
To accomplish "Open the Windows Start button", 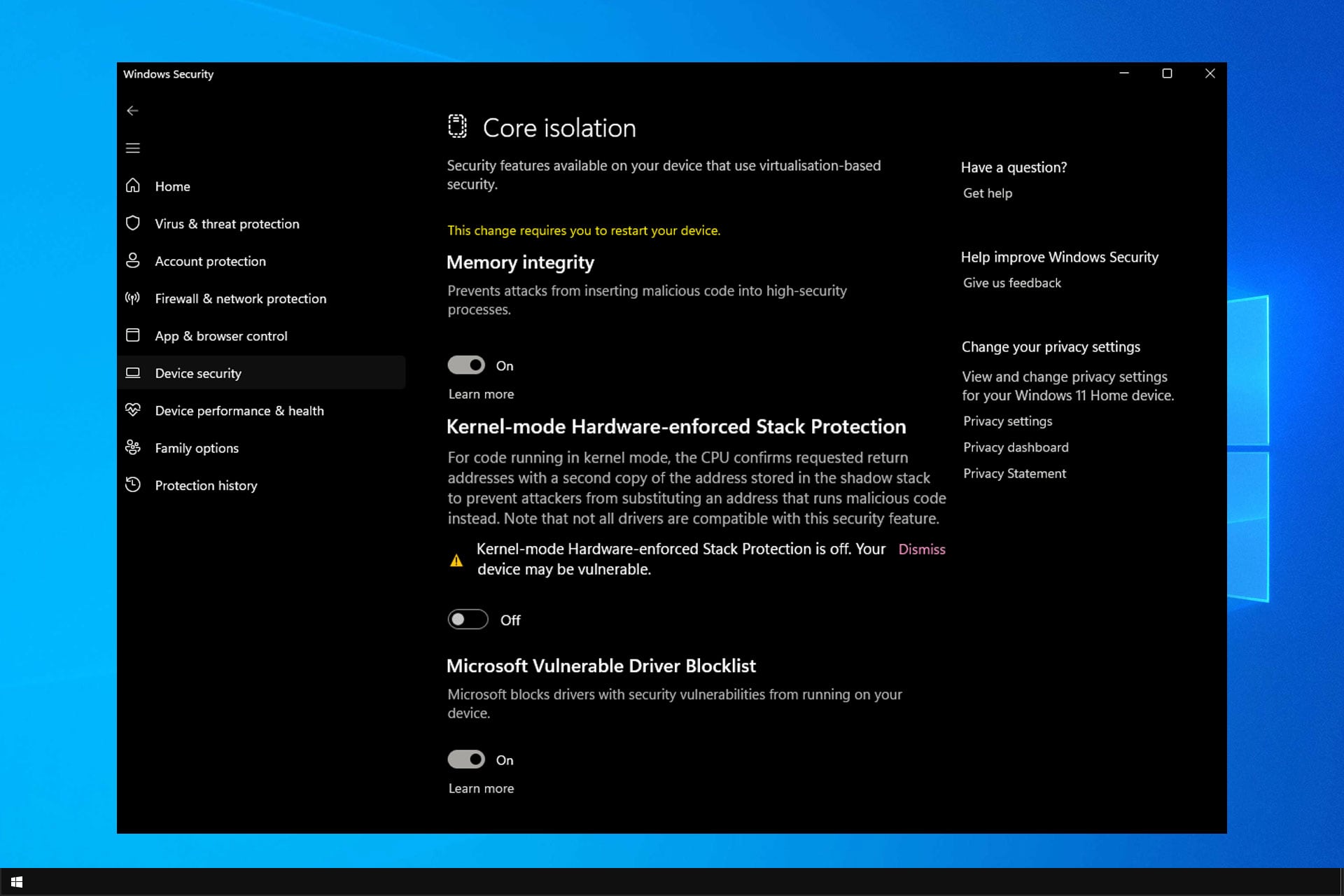I will click(17, 882).
